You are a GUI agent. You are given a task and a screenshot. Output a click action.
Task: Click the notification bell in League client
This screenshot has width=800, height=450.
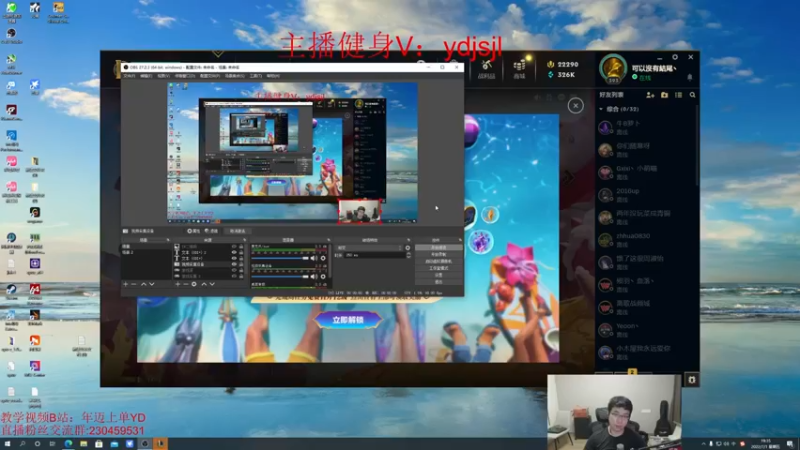(x=690, y=78)
